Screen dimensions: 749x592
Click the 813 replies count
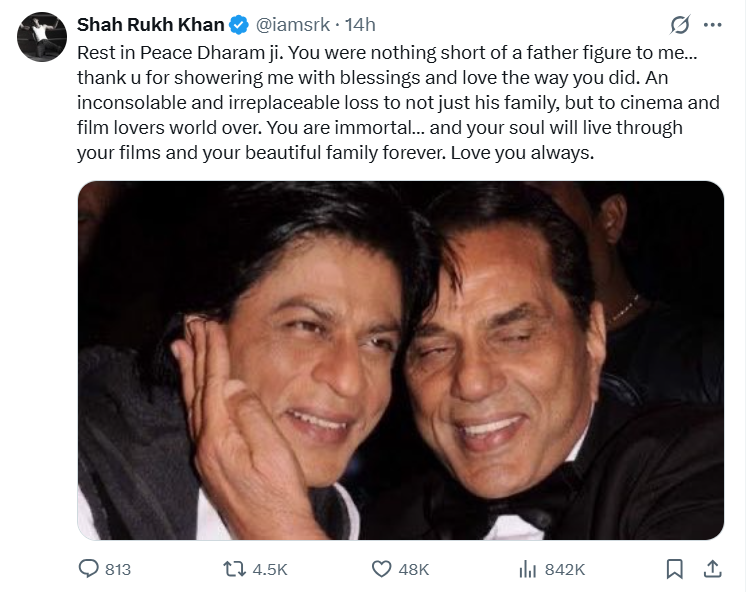point(118,569)
